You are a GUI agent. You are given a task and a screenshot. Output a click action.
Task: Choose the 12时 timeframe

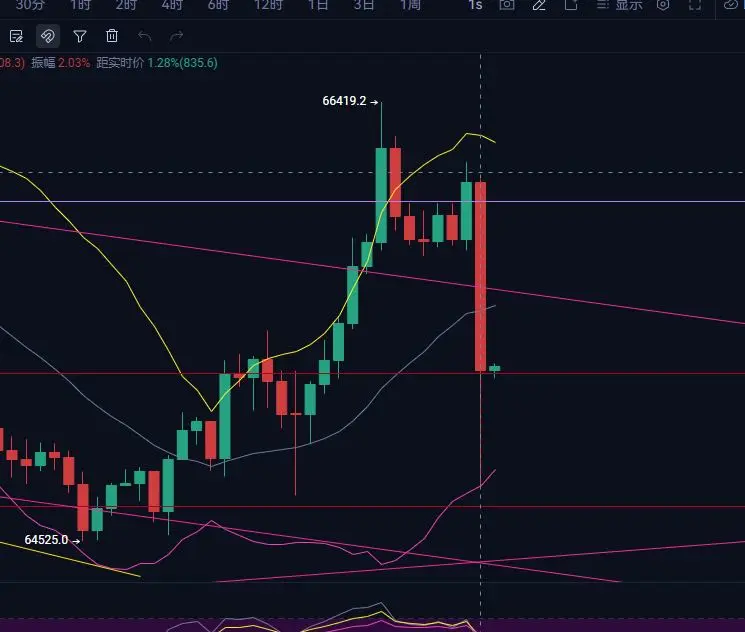point(268,5)
